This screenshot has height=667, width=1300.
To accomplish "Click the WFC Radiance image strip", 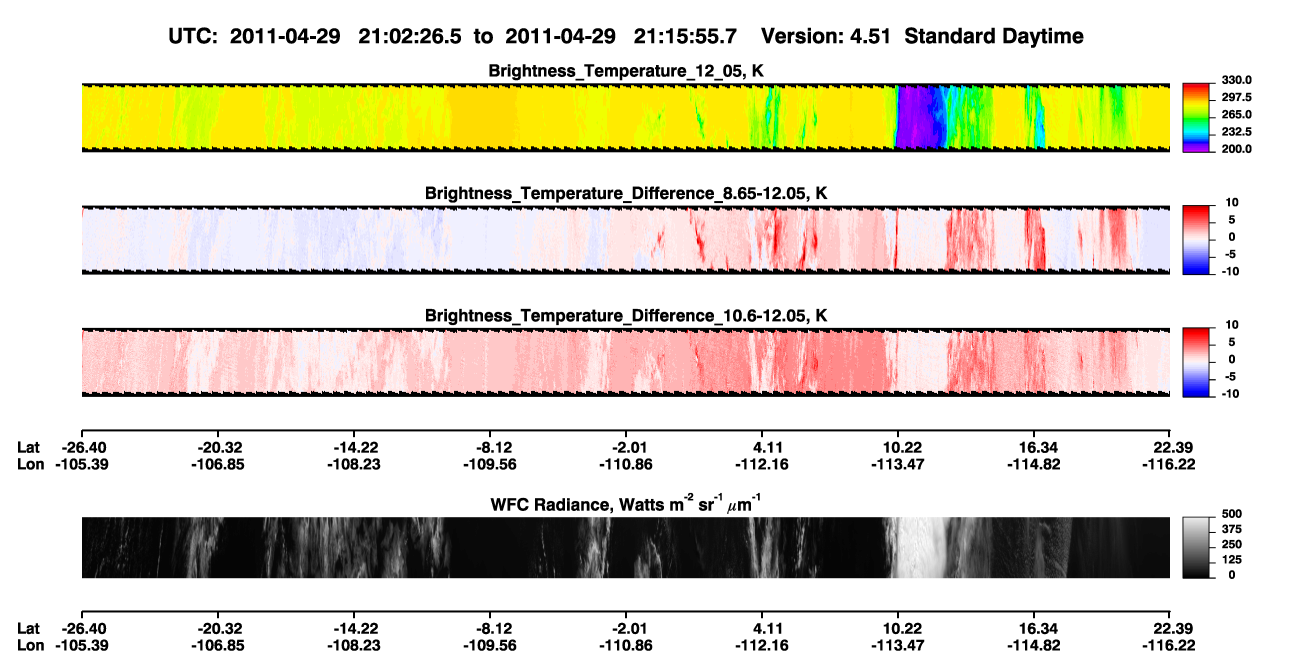I will click(625, 547).
